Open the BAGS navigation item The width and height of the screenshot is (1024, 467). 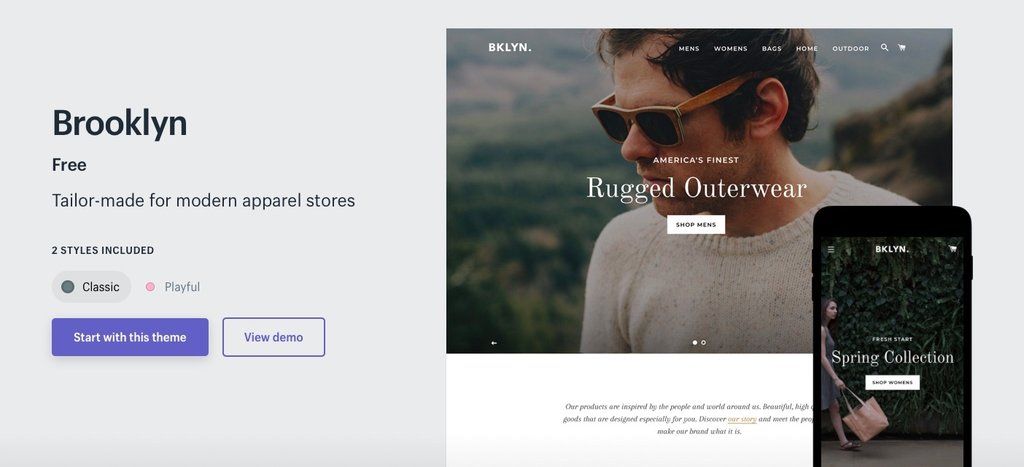(772, 49)
